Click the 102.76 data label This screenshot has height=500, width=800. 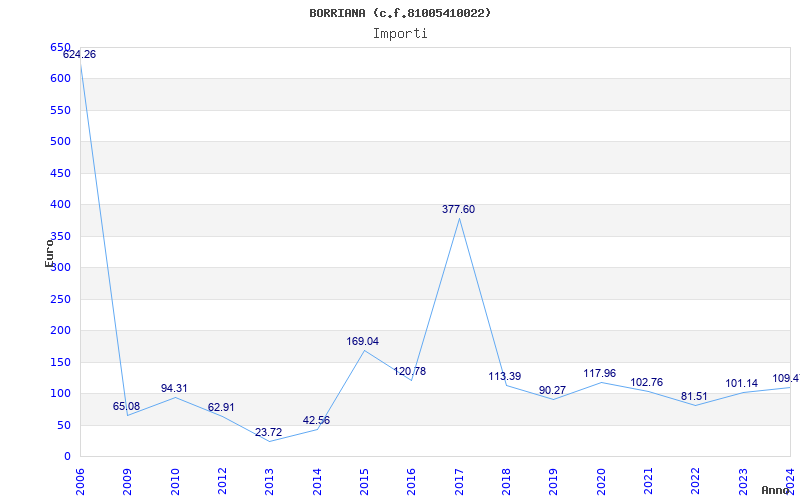point(646,382)
